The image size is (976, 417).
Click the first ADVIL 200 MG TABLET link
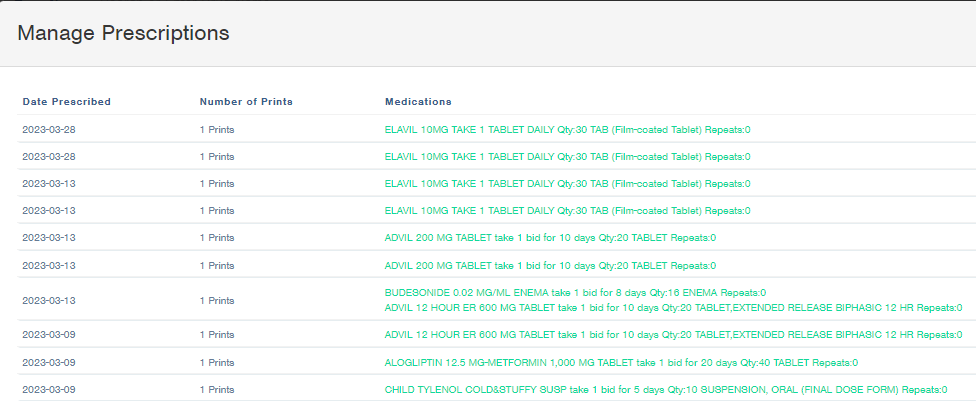pos(550,238)
